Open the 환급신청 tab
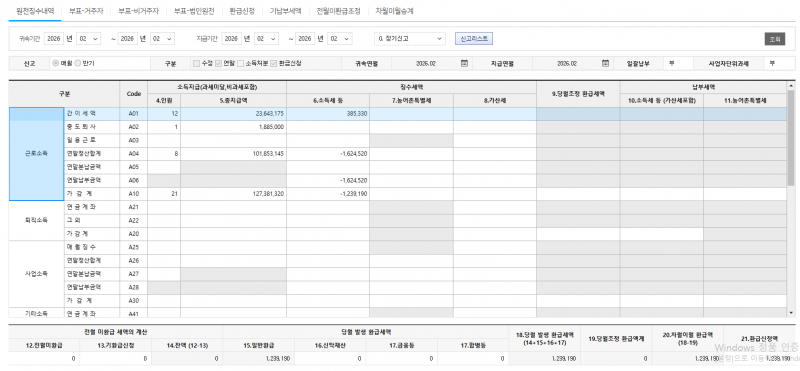This screenshot has width=800, height=371. pos(242,10)
